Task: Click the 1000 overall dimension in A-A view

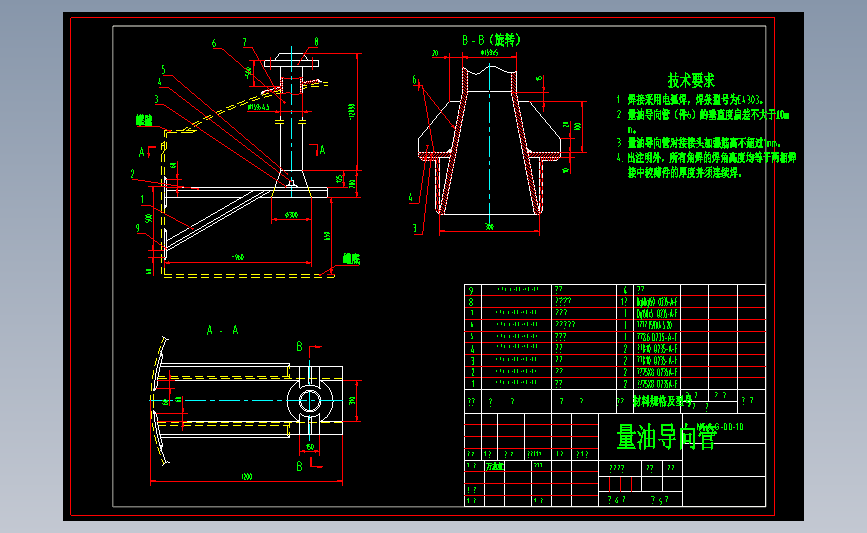Action: [x=247, y=477]
